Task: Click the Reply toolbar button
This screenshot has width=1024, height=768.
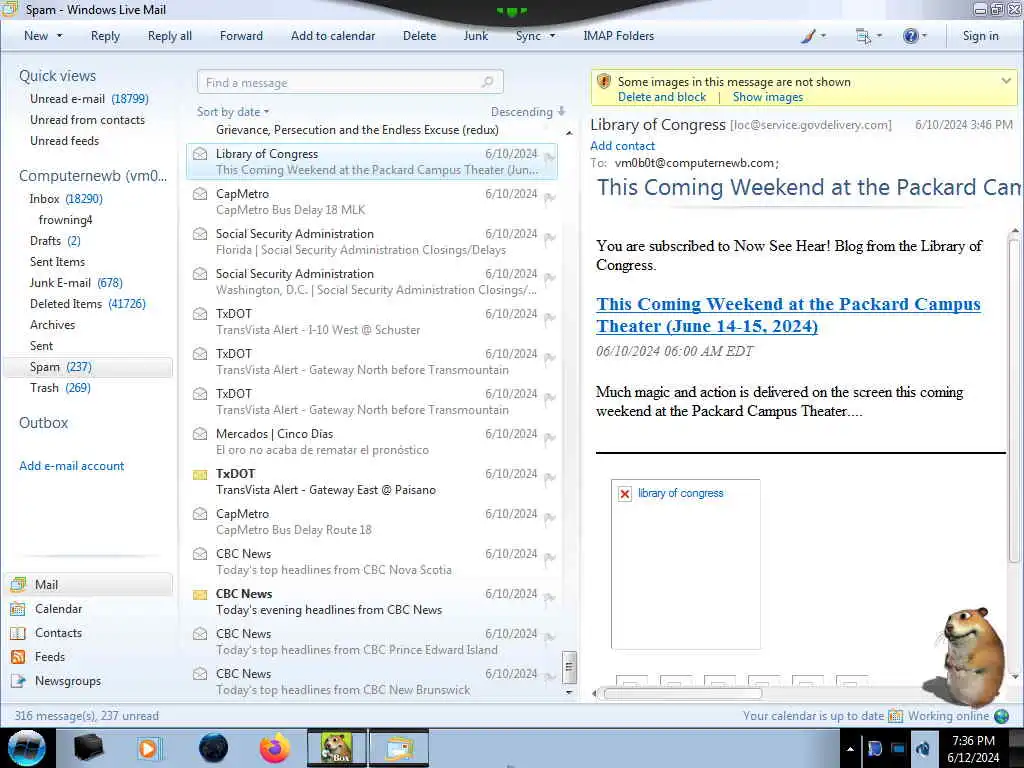Action: [x=105, y=36]
